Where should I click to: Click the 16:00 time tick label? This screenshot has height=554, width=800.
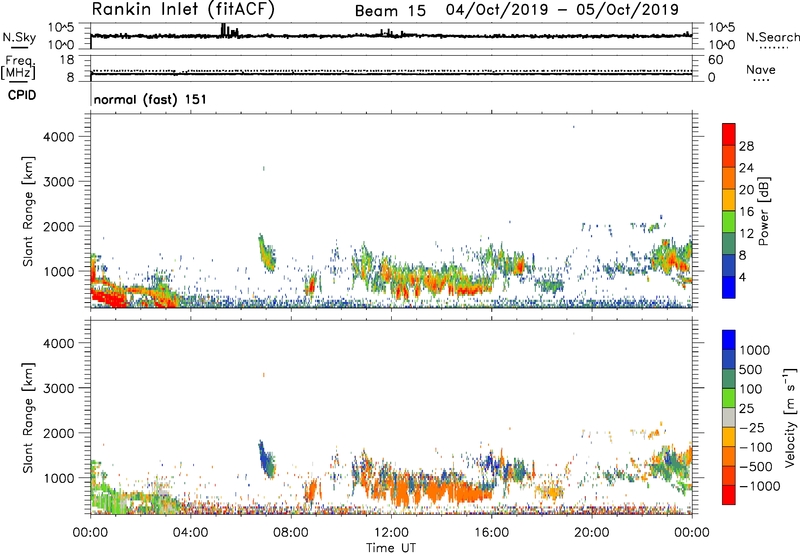point(491,533)
